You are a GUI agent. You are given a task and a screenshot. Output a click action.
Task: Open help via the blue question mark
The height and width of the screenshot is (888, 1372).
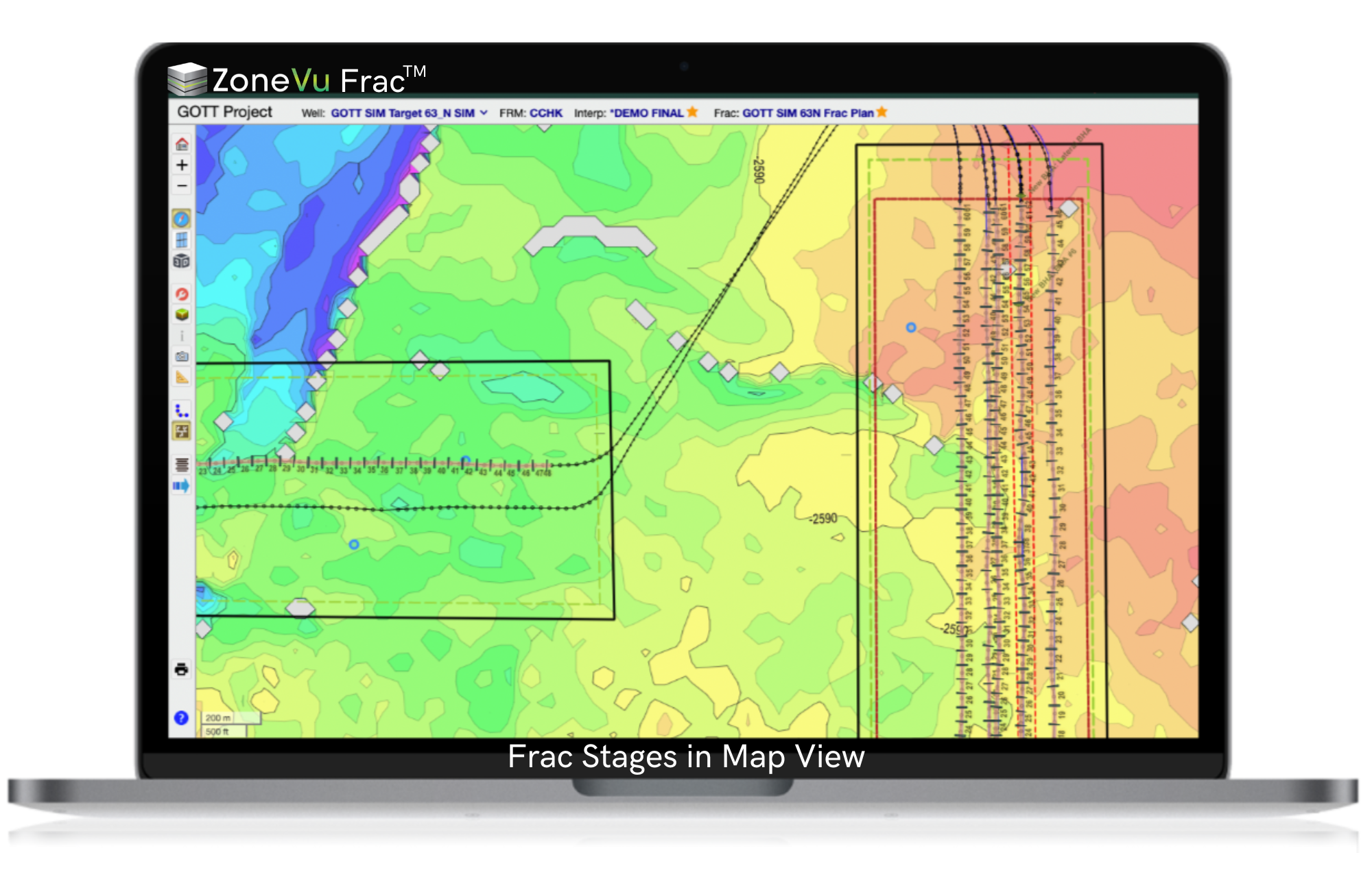(x=181, y=718)
